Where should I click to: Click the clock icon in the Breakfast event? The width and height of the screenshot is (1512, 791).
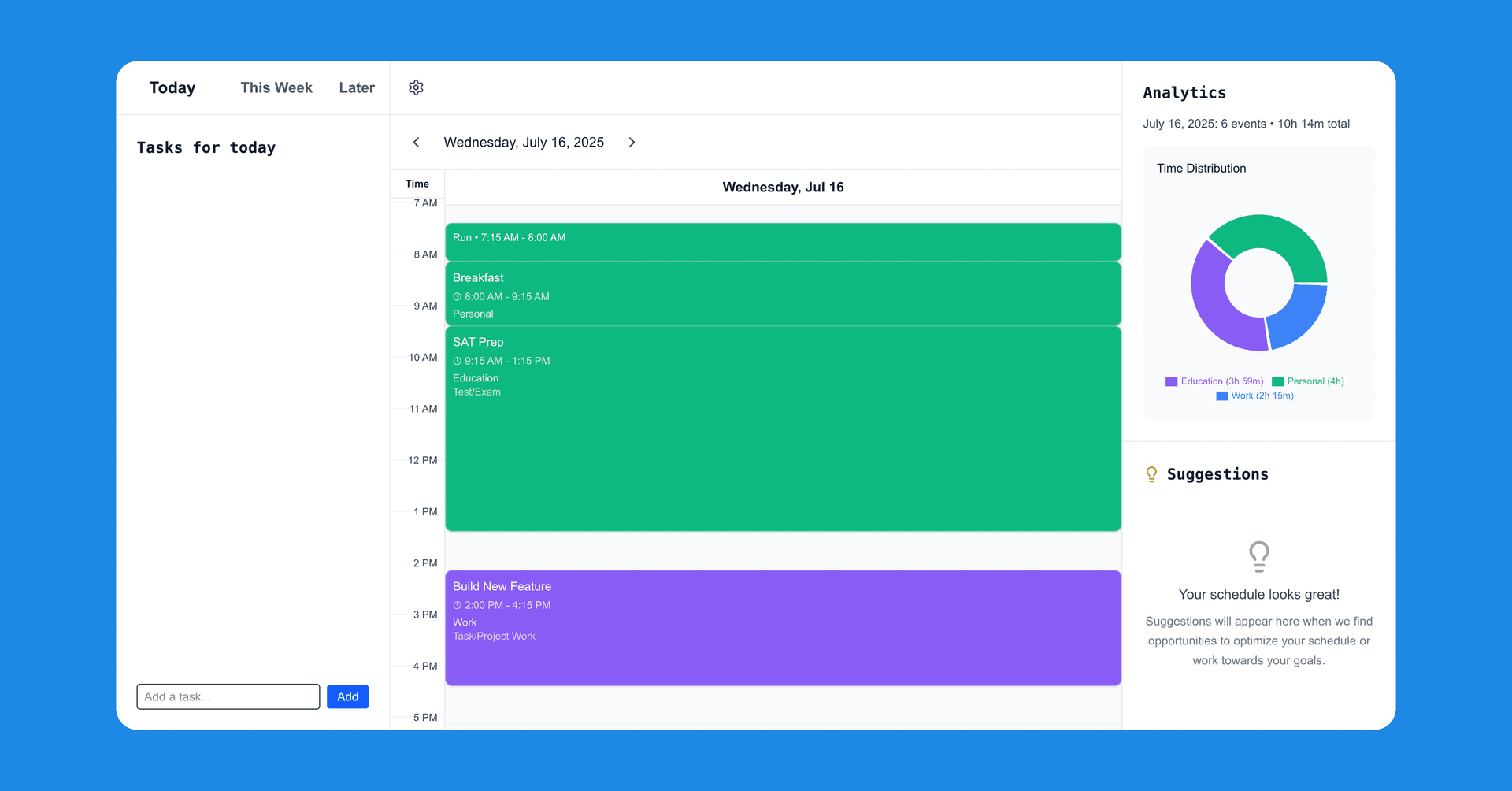(x=458, y=296)
